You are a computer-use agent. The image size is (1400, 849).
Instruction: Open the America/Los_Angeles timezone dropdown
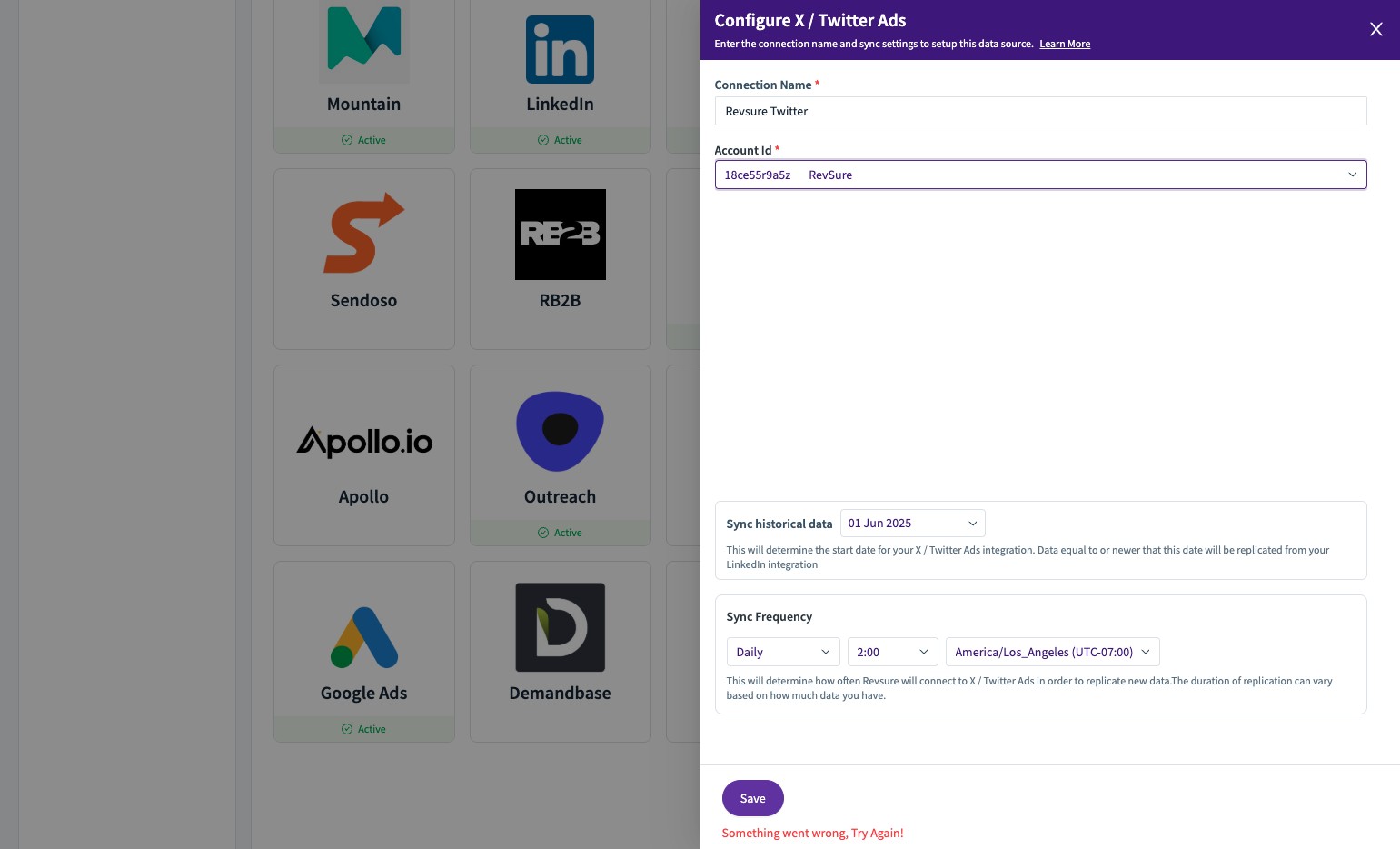[1052, 652]
